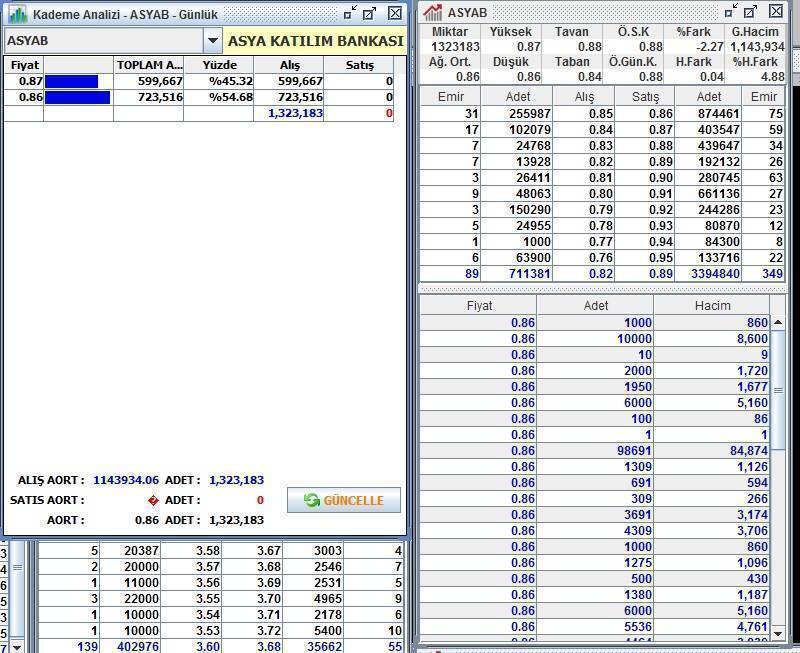This screenshot has width=800, height=653.
Task: Maximize the ASYAB order book window
Action: (753, 12)
